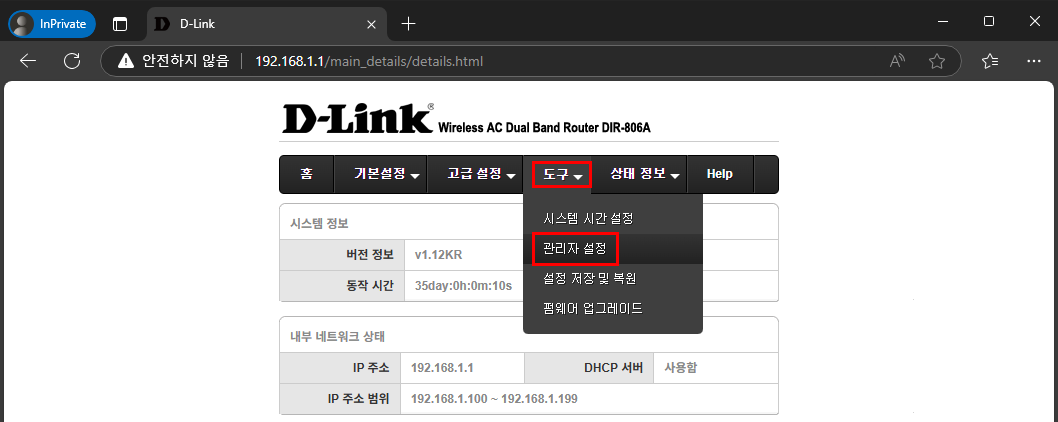Click the 내부 네트워크 상태 header
The image size is (1058, 422).
click(x=337, y=336)
